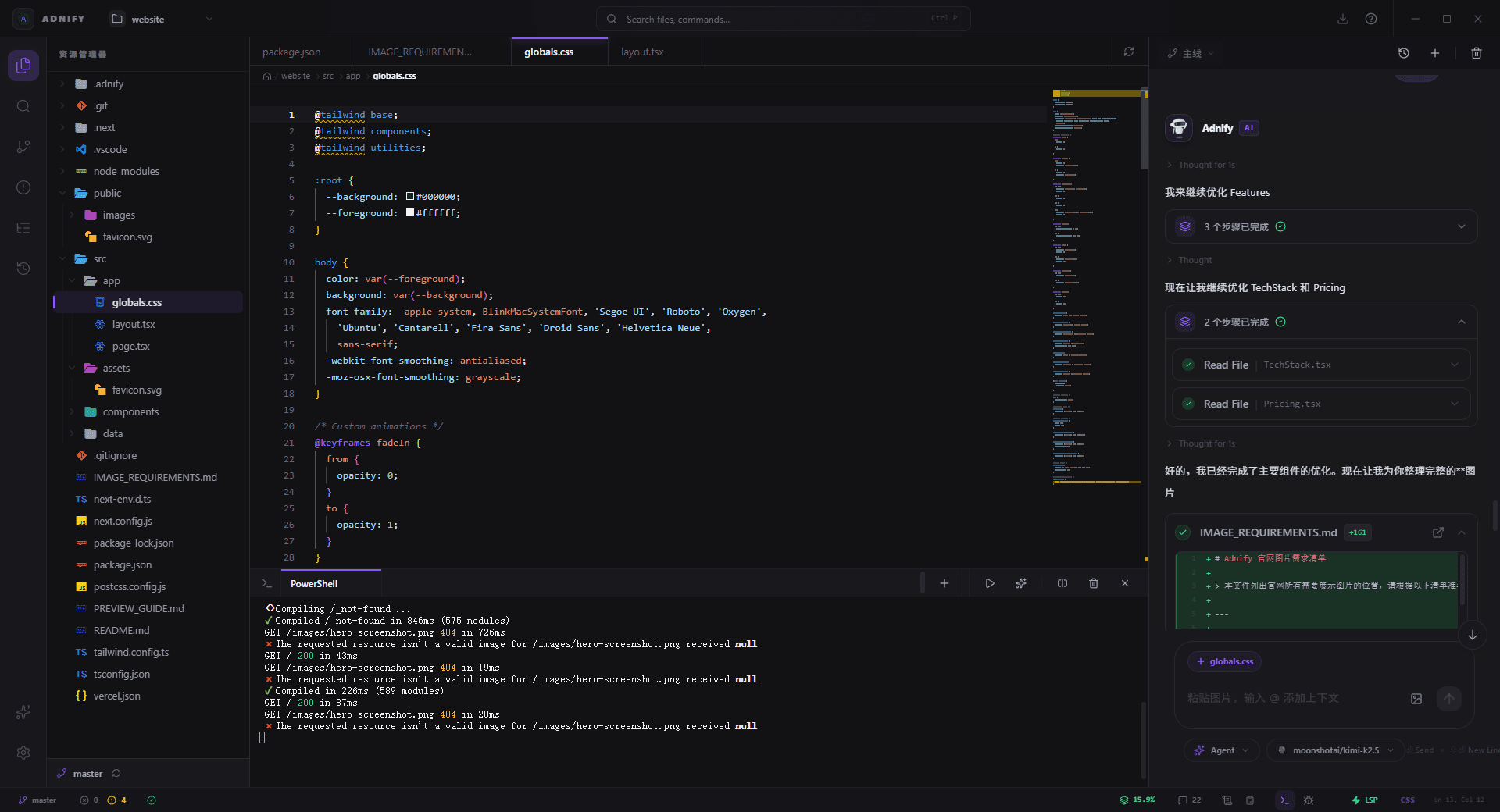Switch to the layout.tsx tab
The width and height of the screenshot is (1500, 812).
coord(642,52)
